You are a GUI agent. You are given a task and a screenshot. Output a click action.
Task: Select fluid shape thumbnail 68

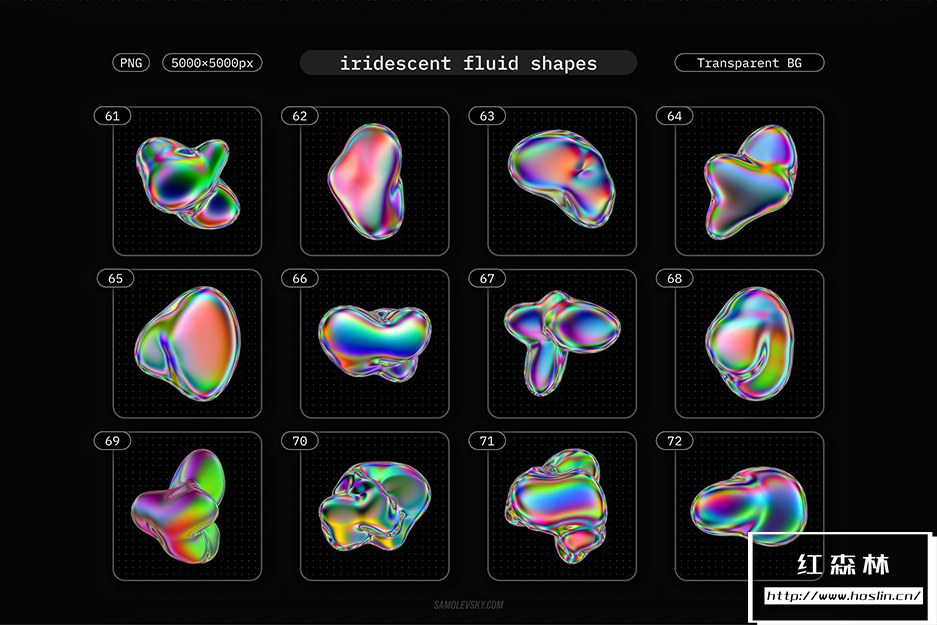coord(749,344)
